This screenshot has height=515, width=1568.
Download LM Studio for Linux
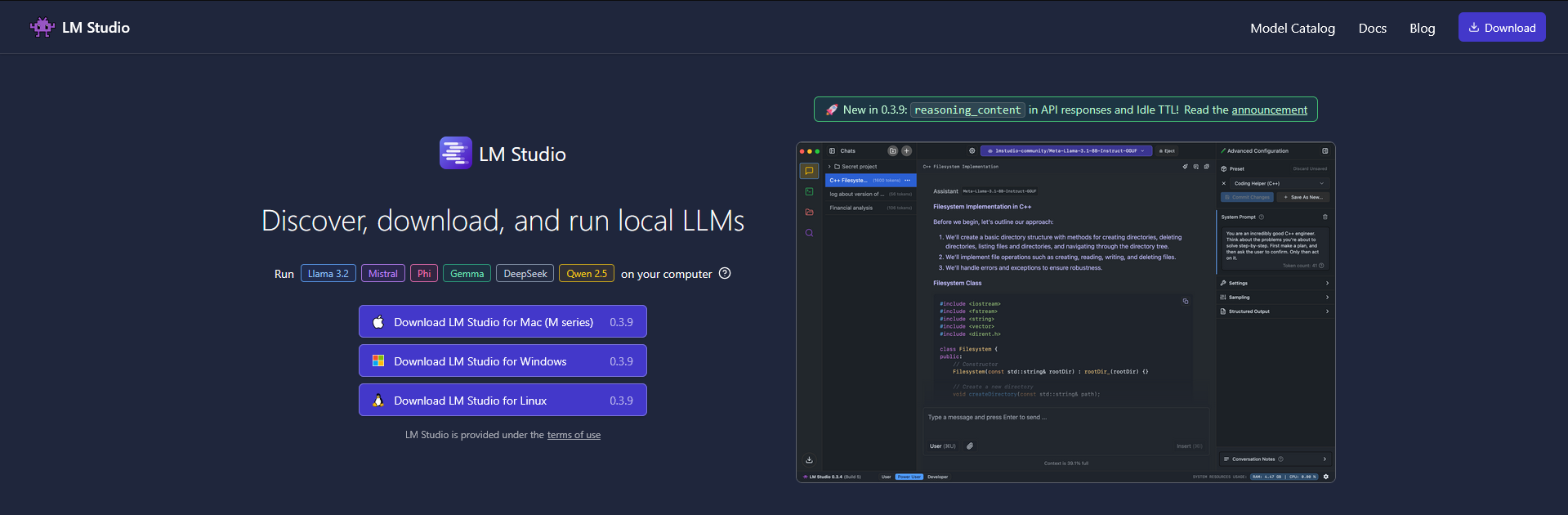(x=503, y=400)
